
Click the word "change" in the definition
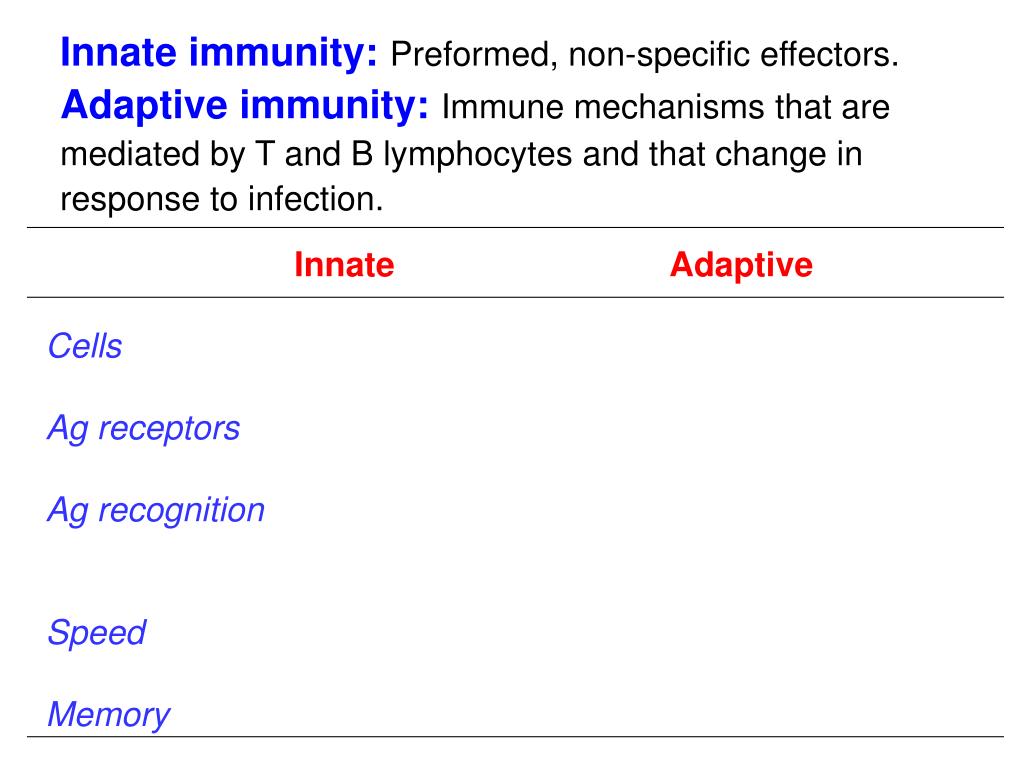[x=766, y=155]
